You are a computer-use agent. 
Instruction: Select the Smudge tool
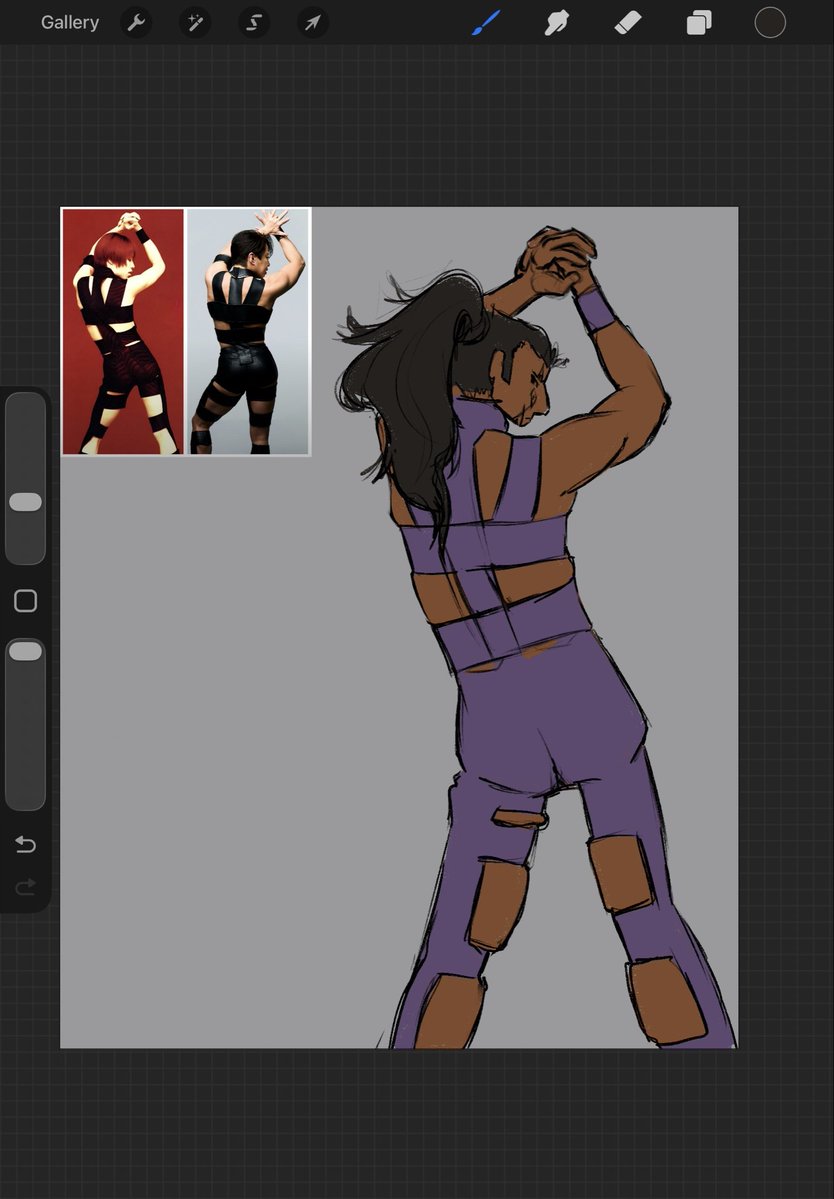coord(557,23)
